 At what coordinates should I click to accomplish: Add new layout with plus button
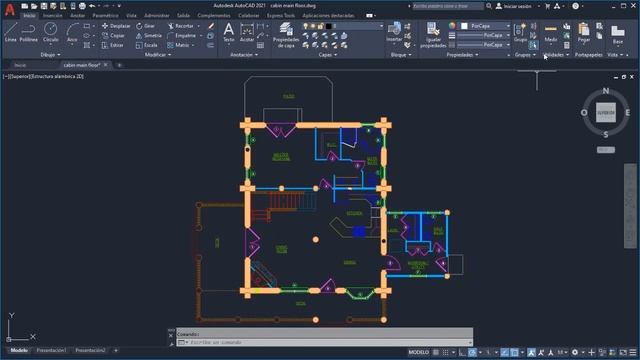(x=116, y=350)
